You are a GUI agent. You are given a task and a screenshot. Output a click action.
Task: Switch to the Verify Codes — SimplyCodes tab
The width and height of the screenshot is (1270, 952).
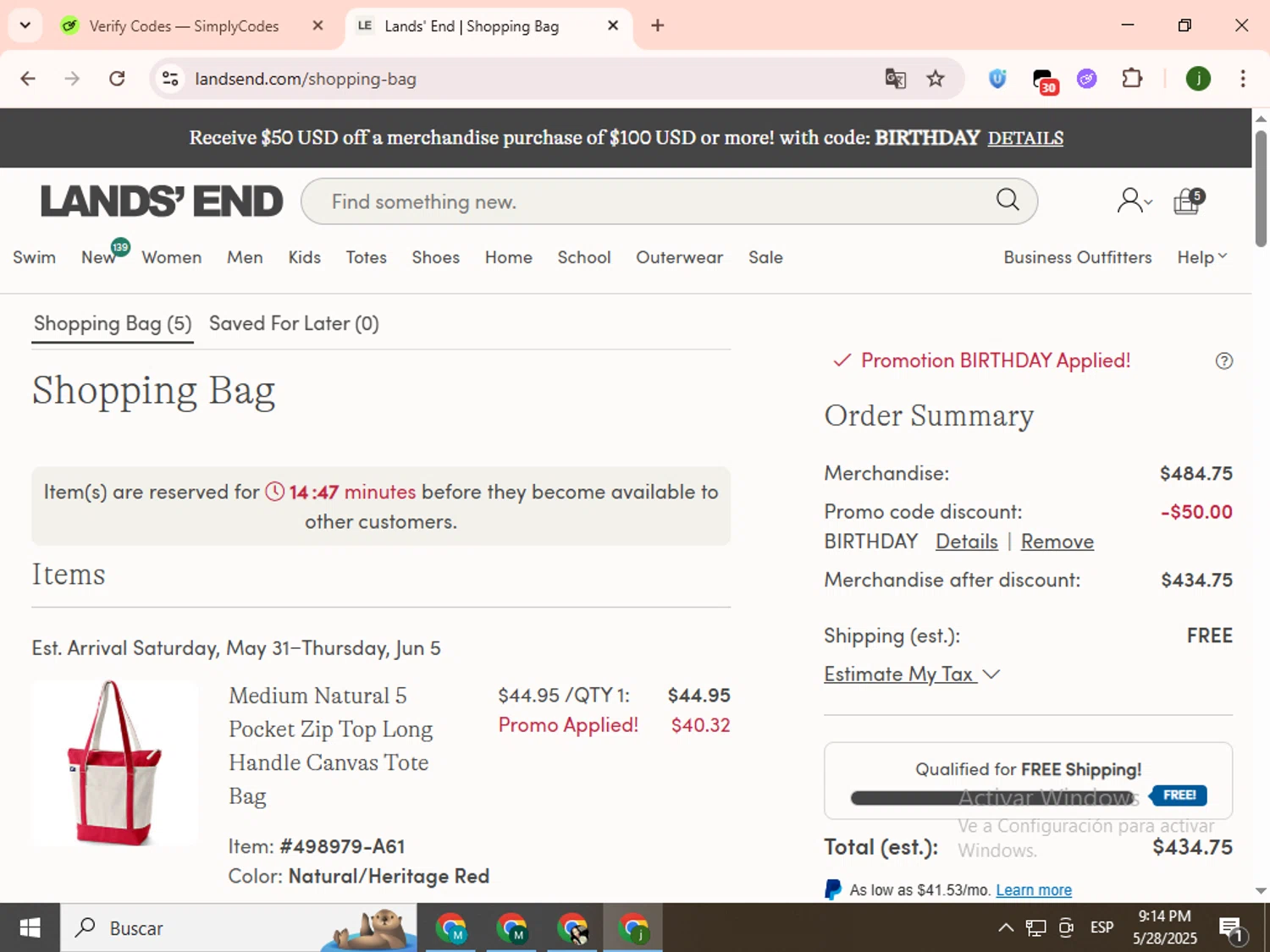coord(182,25)
